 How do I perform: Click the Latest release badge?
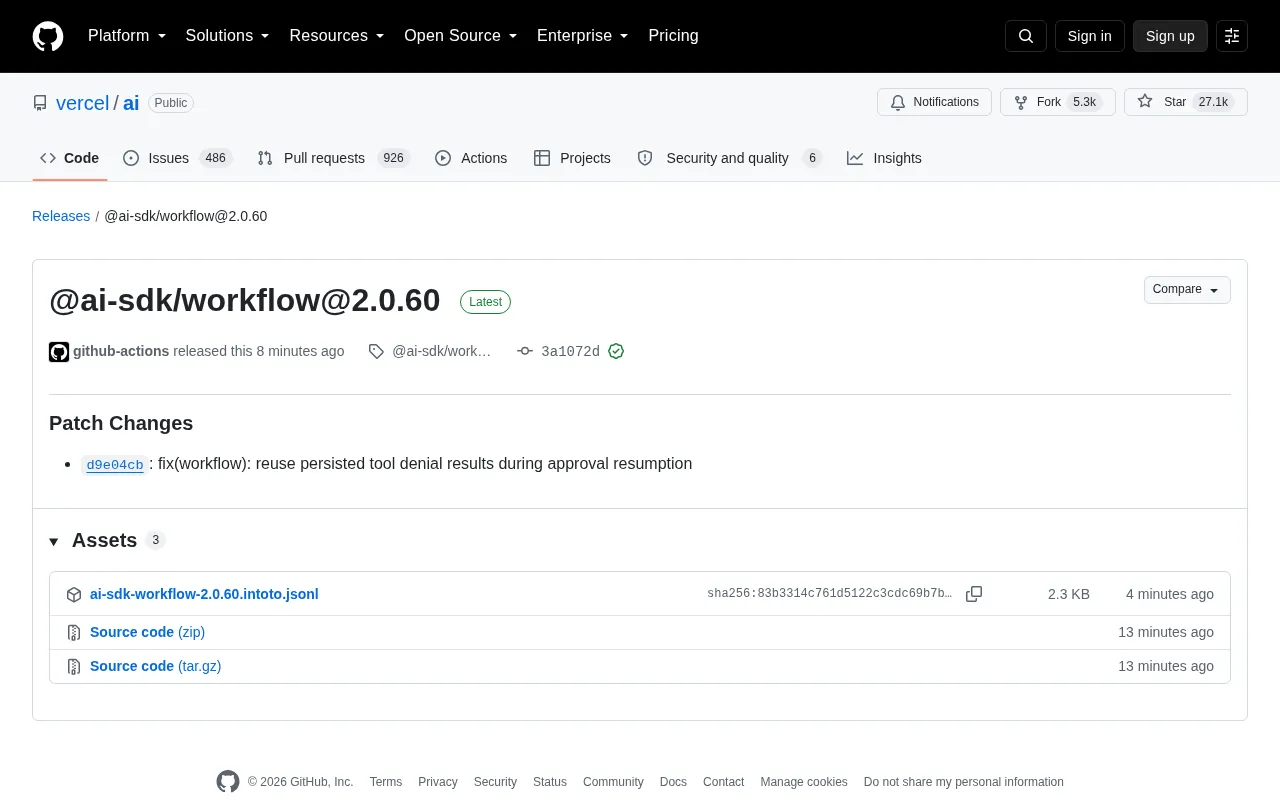pos(485,302)
